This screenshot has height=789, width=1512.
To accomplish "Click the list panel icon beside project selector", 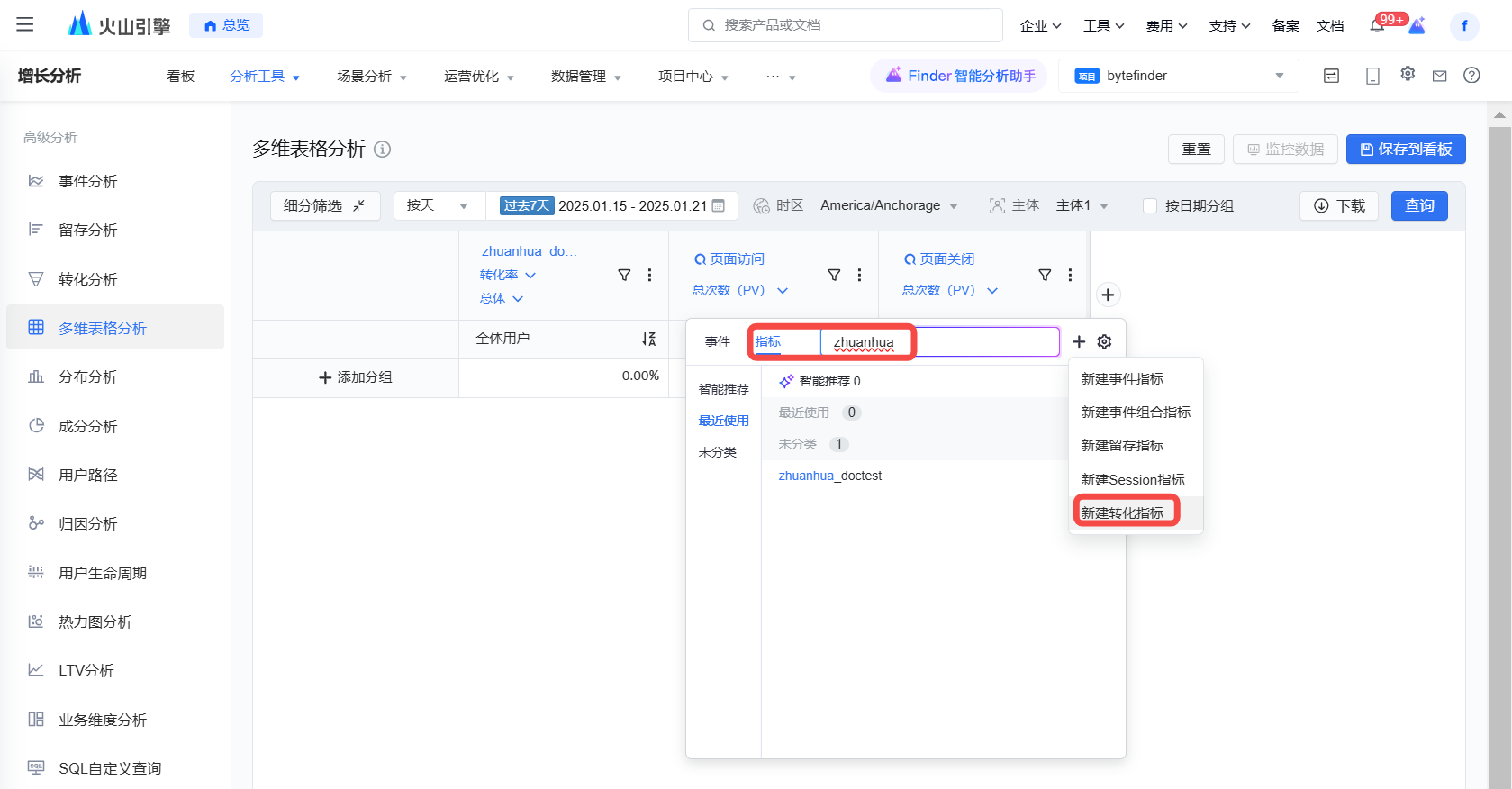I will point(1331,76).
